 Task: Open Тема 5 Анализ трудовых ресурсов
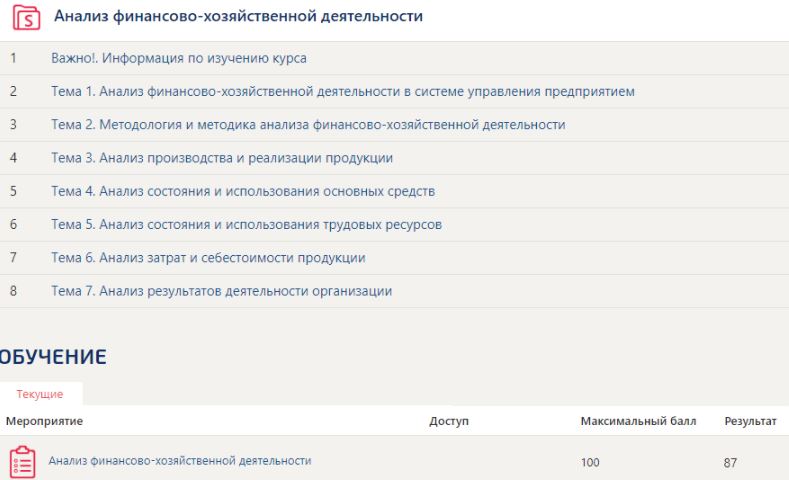(x=247, y=224)
